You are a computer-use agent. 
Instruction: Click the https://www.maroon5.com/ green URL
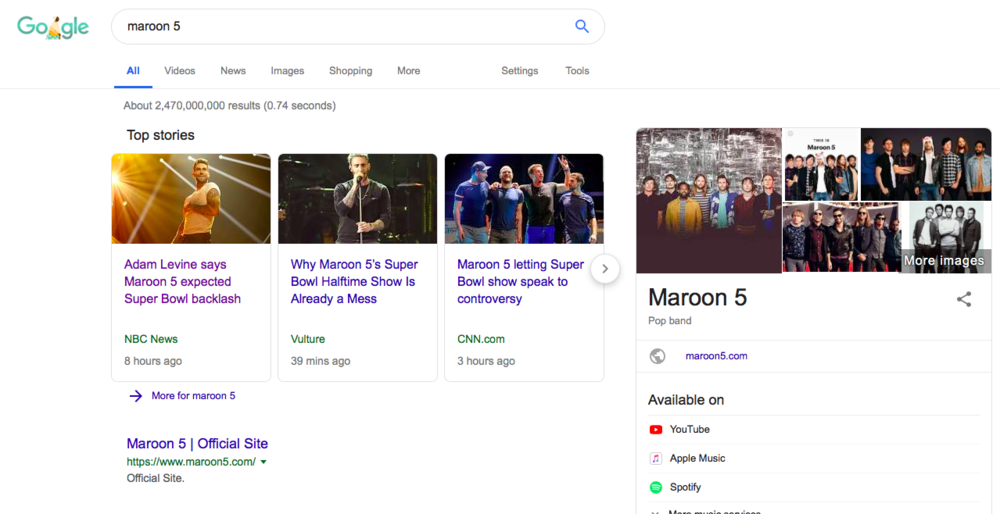tap(191, 462)
